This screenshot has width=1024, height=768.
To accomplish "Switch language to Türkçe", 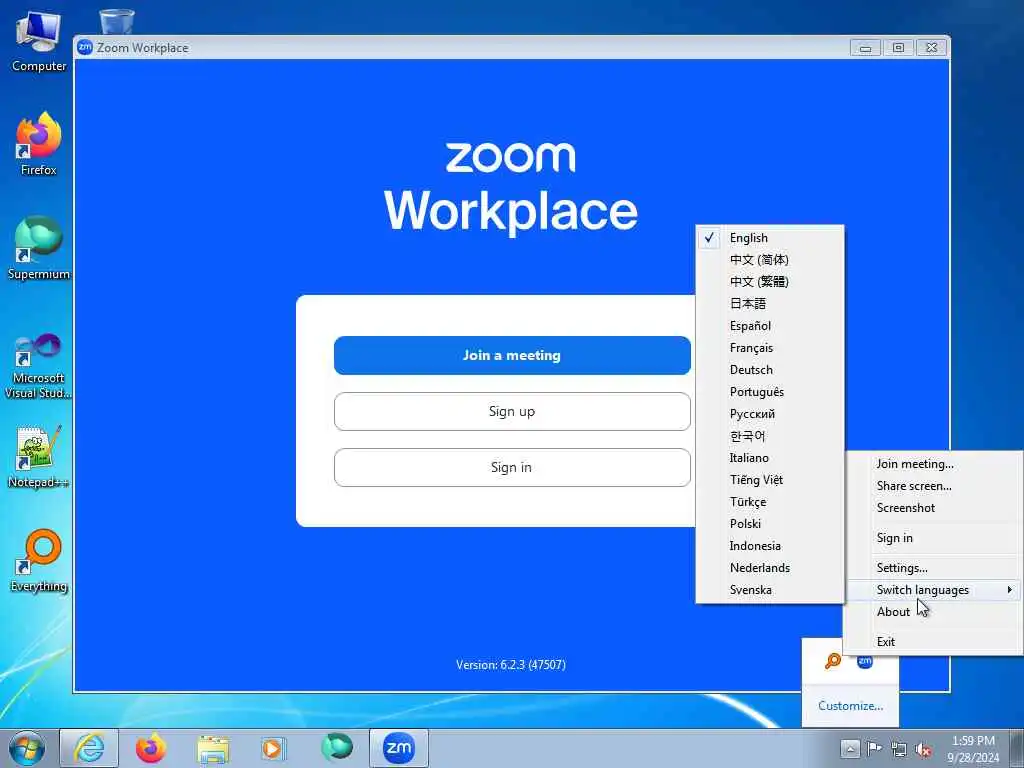I will 770,502.
